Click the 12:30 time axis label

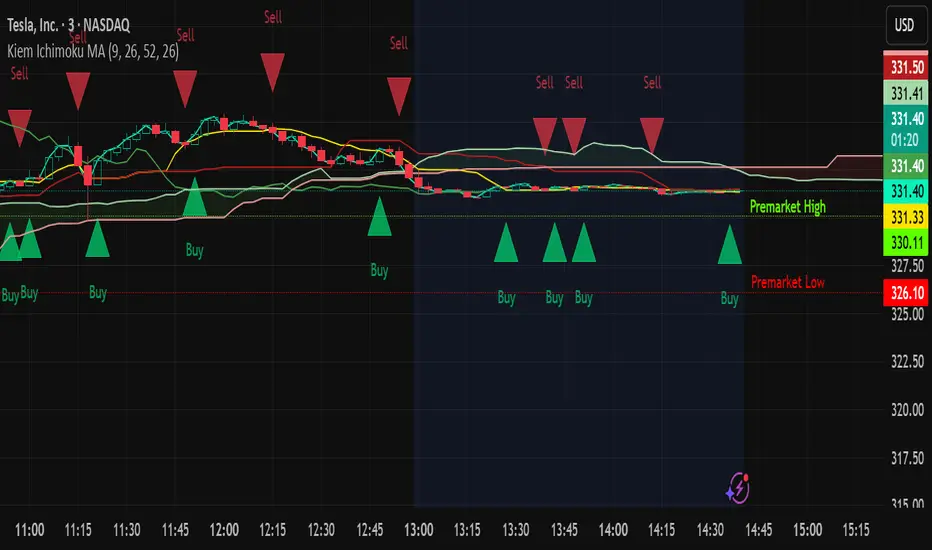tap(321, 529)
